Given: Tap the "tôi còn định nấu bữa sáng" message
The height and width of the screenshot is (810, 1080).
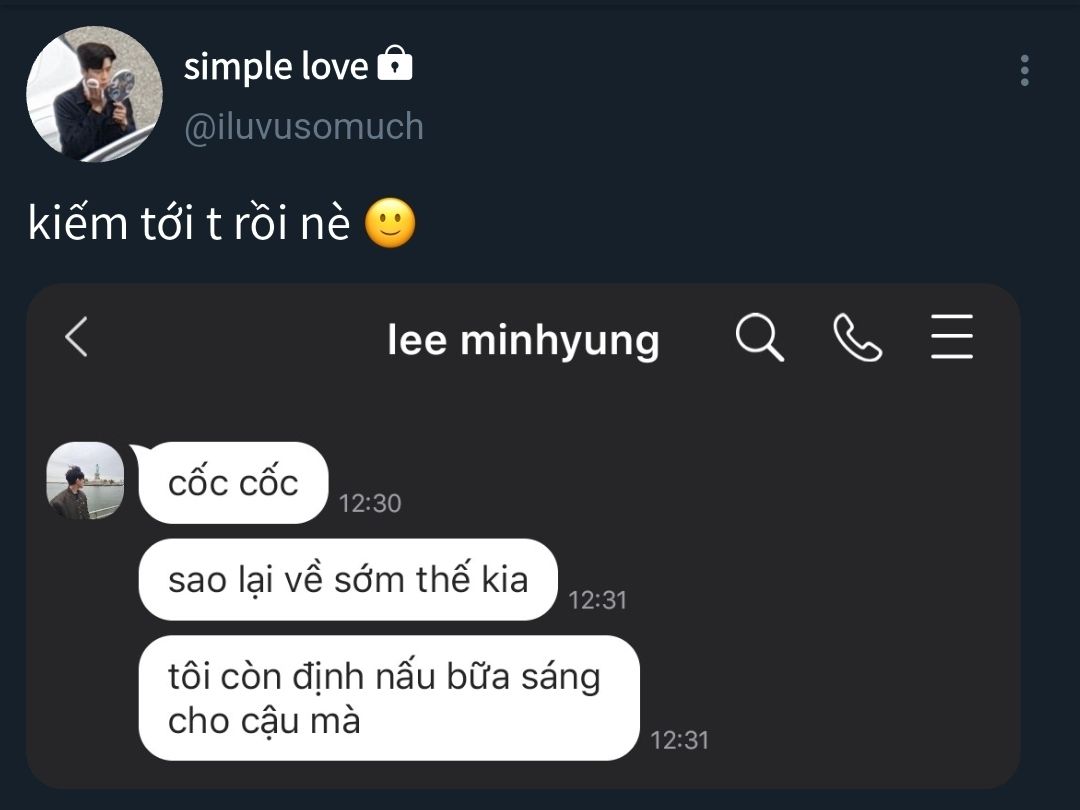Looking at the screenshot, I should click(388, 698).
